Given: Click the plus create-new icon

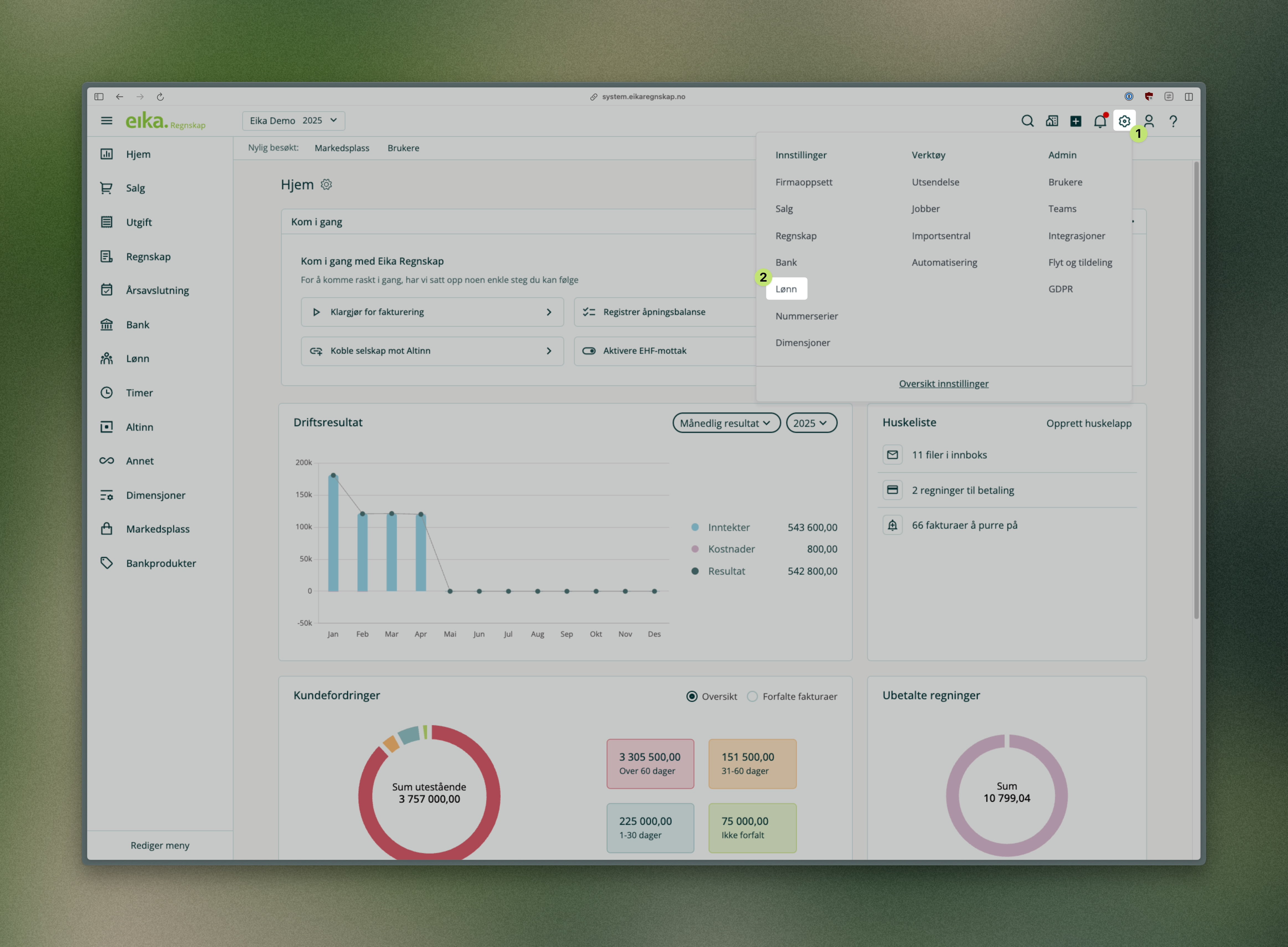Looking at the screenshot, I should [1076, 121].
